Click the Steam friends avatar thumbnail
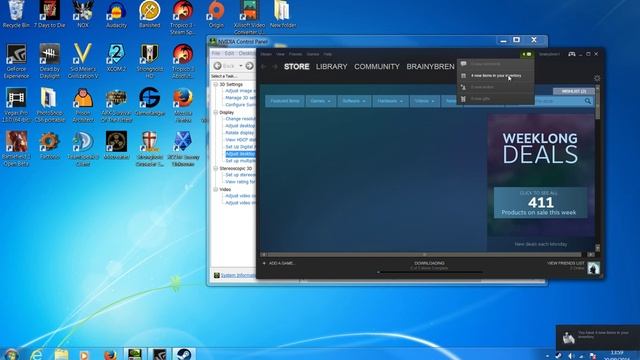The height and width of the screenshot is (360, 640). point(593,268)
